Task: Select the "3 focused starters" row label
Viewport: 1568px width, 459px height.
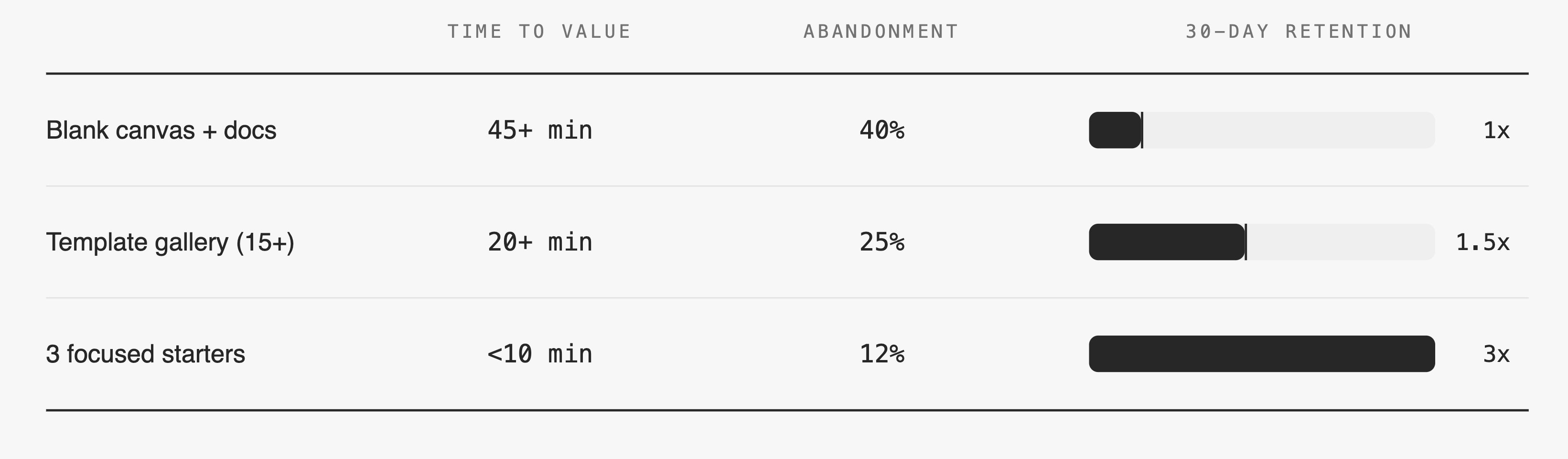Action: tap(146, 354)
